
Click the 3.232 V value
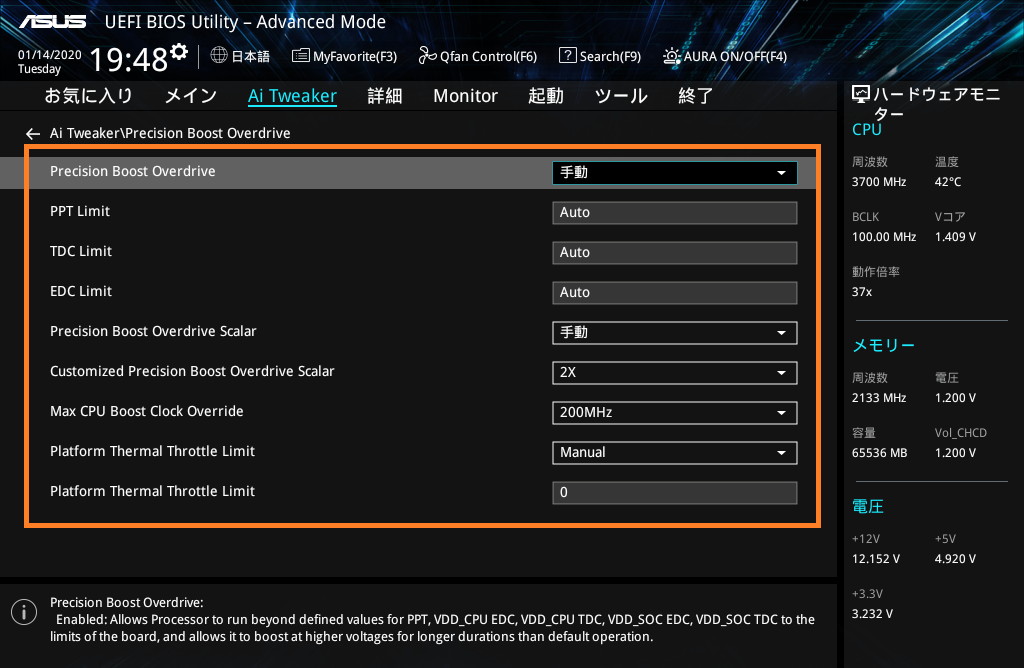point(872,613)
